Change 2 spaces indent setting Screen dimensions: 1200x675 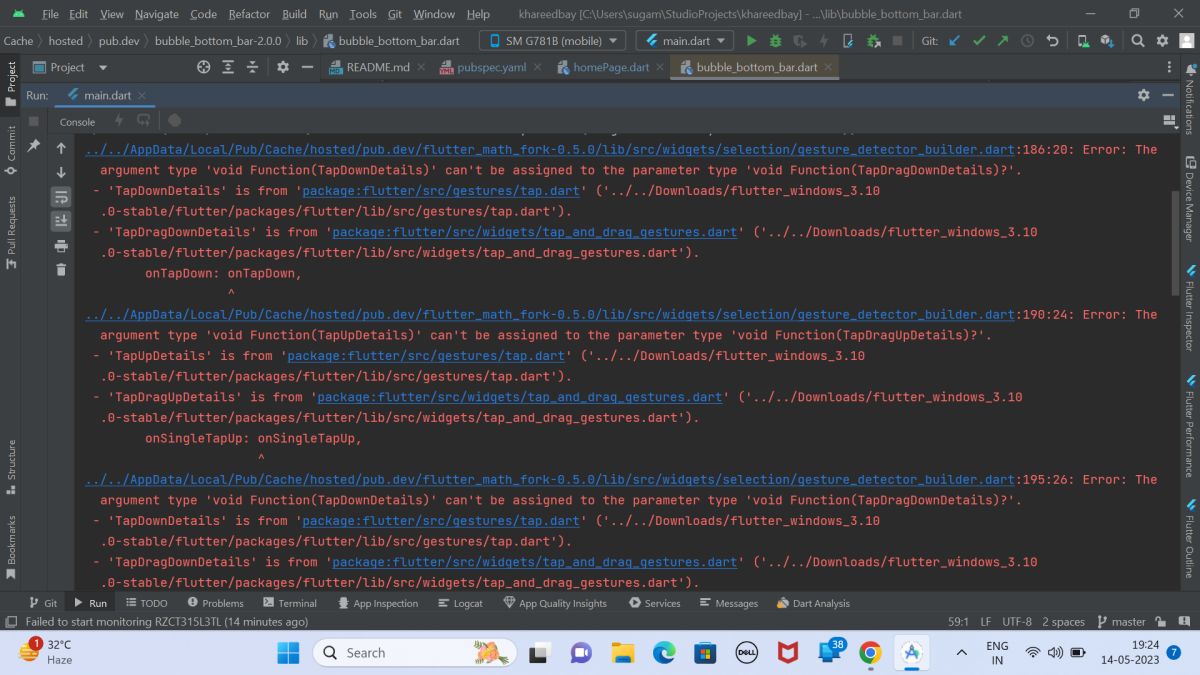tap(1063, 621)
